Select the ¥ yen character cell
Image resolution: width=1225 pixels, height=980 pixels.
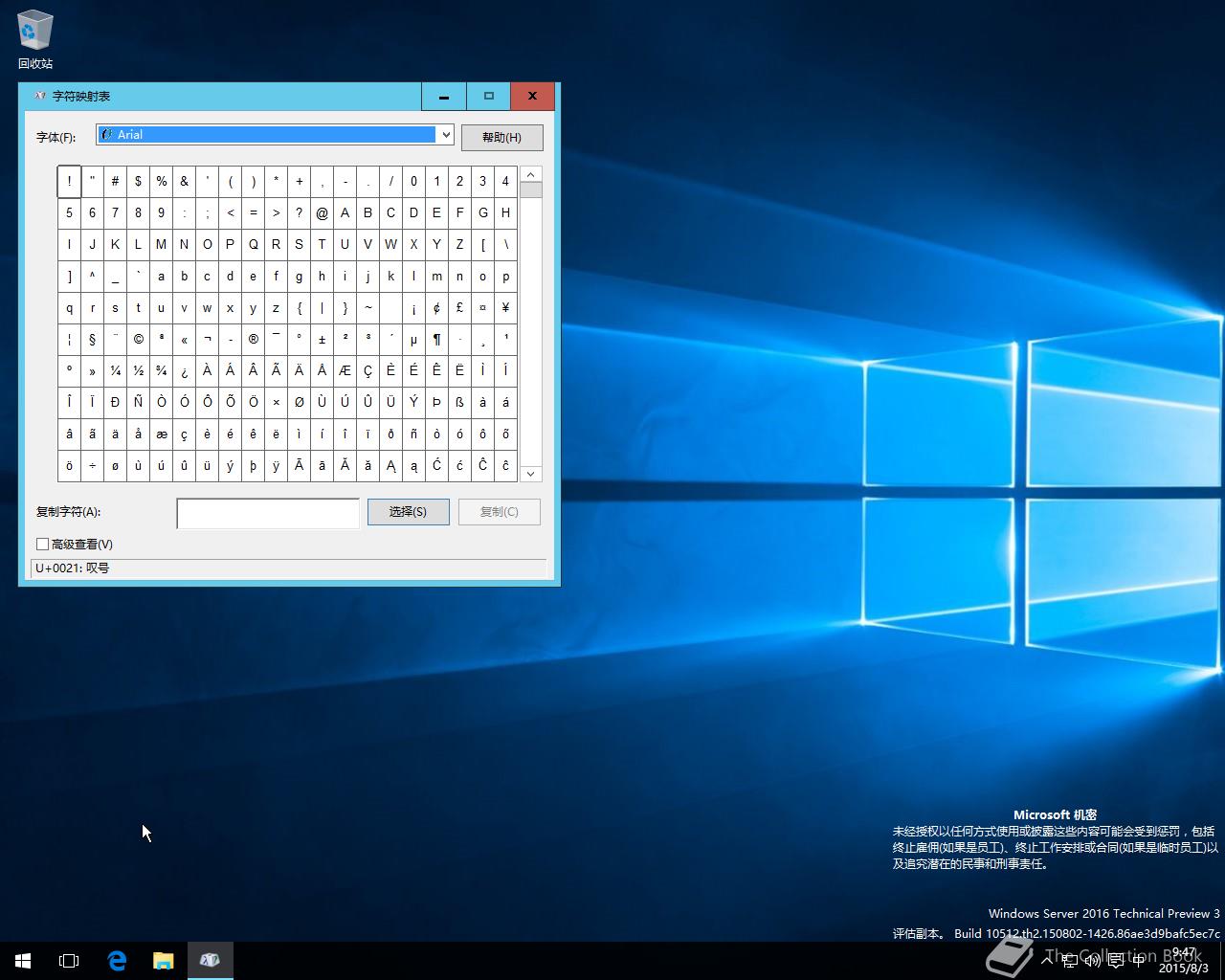(x=505, y=307)
